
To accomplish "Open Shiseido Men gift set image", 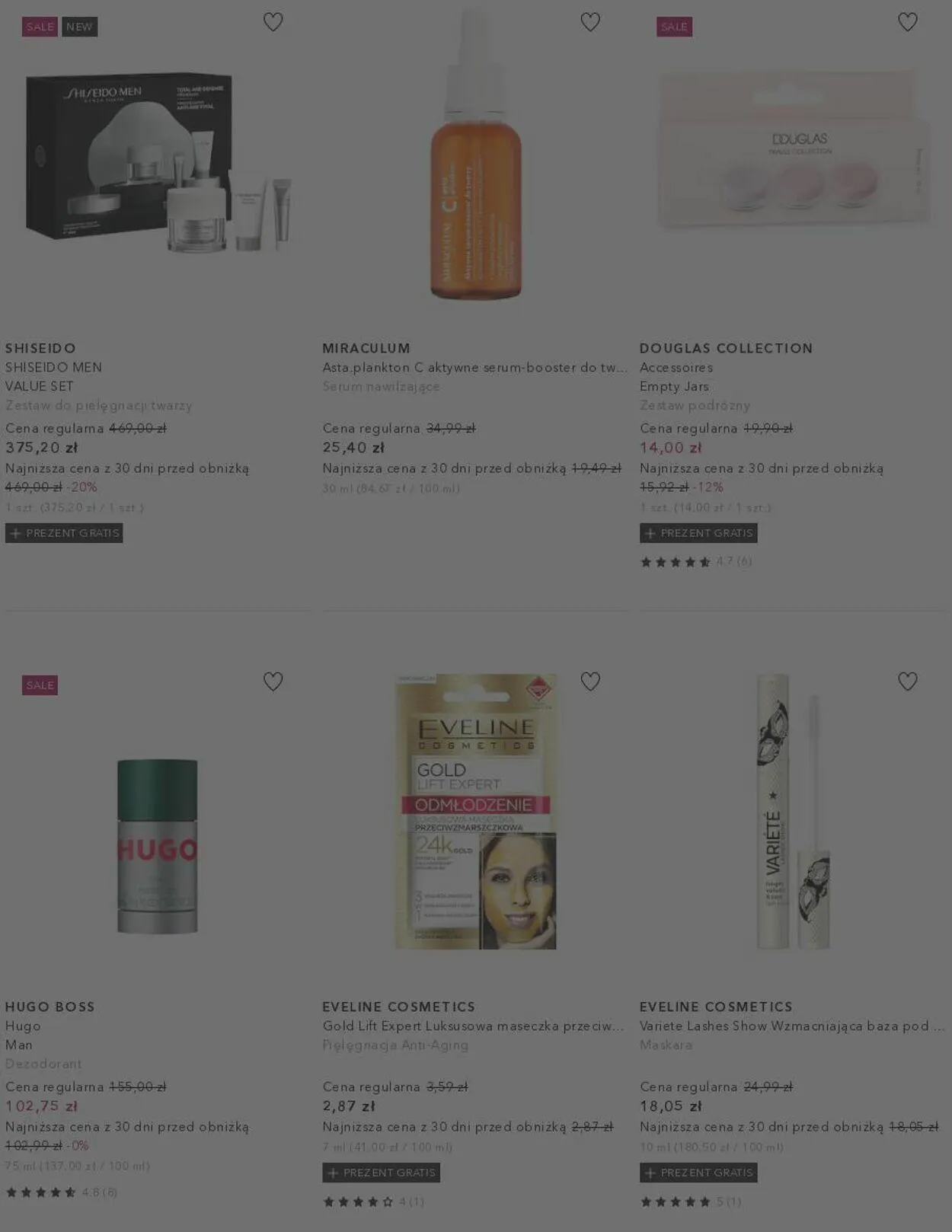I will tap(158, 161).
